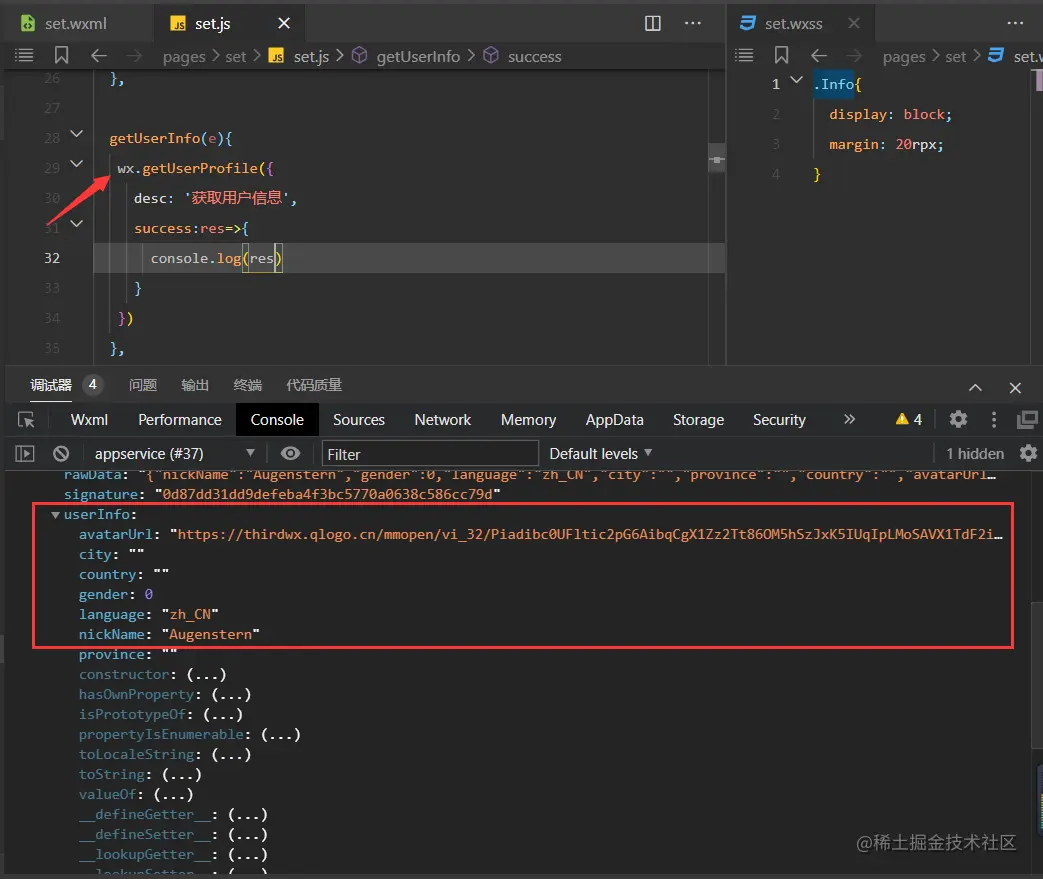Switch to the Performance devtools tab

pyautogui.click(x=180, y=420)
